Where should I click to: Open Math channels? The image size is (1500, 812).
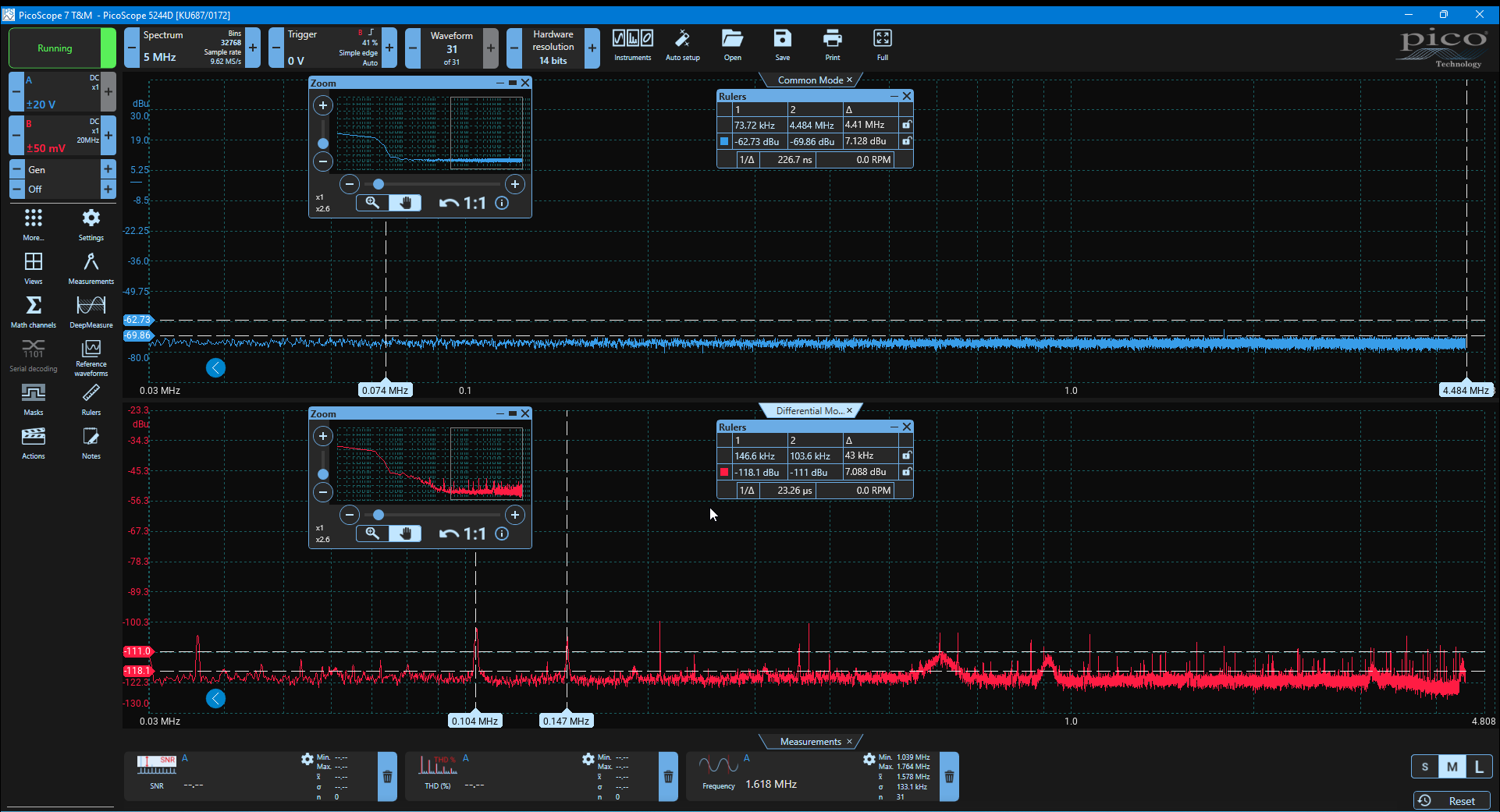(34, 312)
